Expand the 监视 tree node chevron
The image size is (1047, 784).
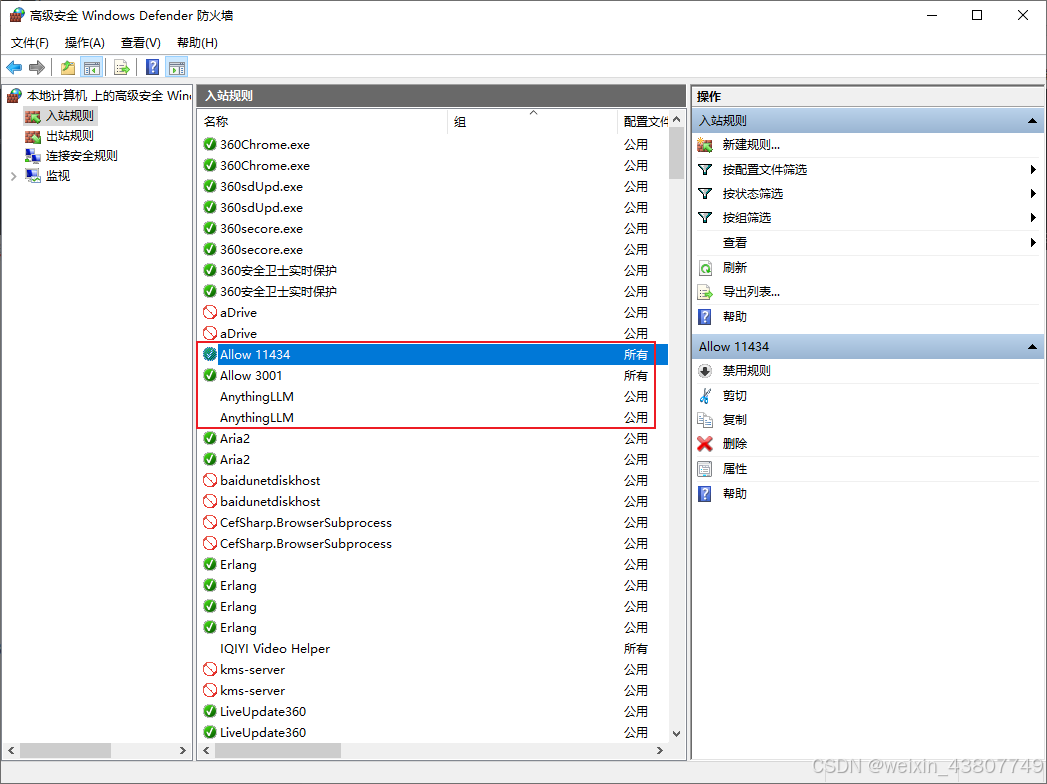pyautogui.click(x=13, y=176)
